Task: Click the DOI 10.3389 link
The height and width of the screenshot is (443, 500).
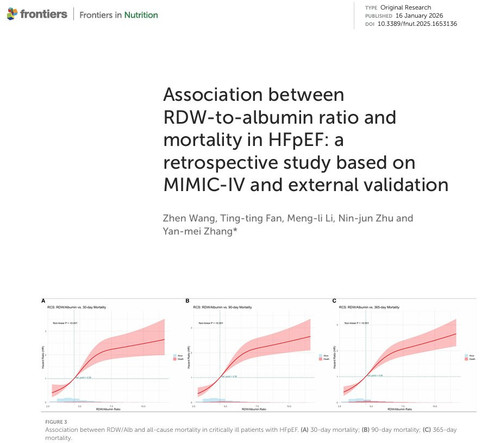Action: (417, 24)
